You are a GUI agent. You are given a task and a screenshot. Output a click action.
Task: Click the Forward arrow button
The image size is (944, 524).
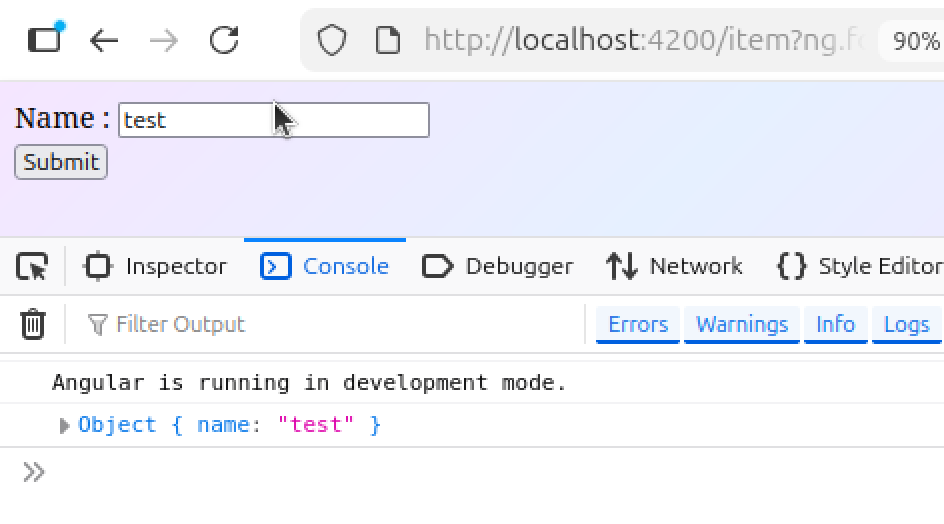[164, 40]
